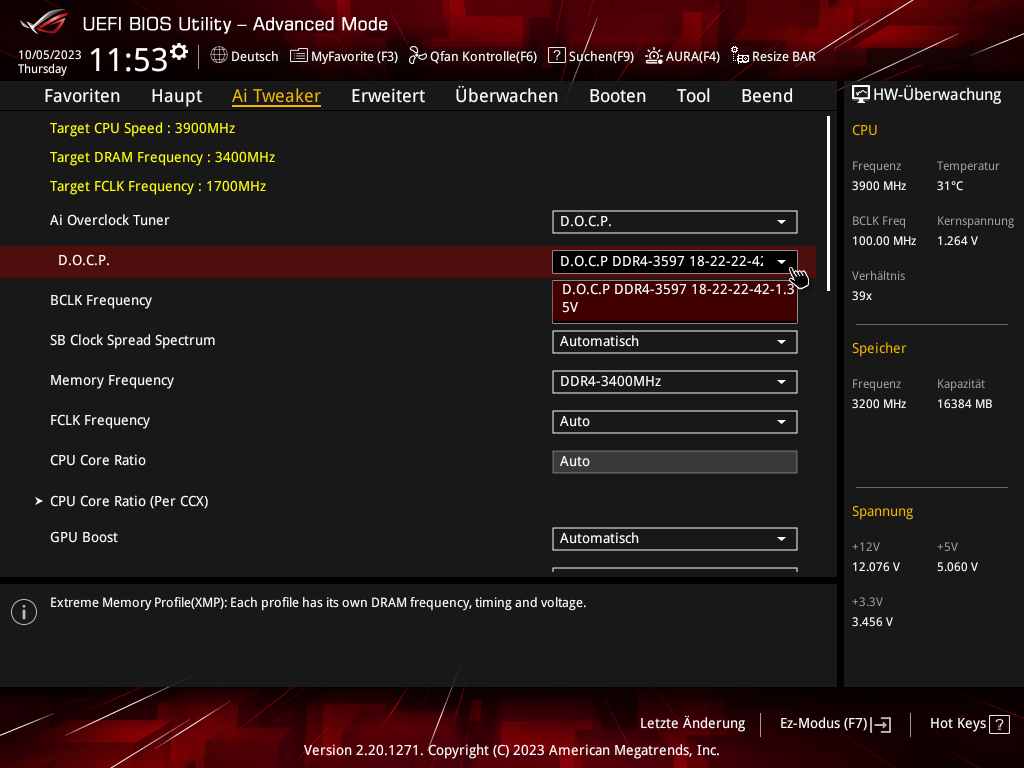Click the CPU temperature 31°C value
Viewport: 1024px width, 768px height.
click(950, 185)
